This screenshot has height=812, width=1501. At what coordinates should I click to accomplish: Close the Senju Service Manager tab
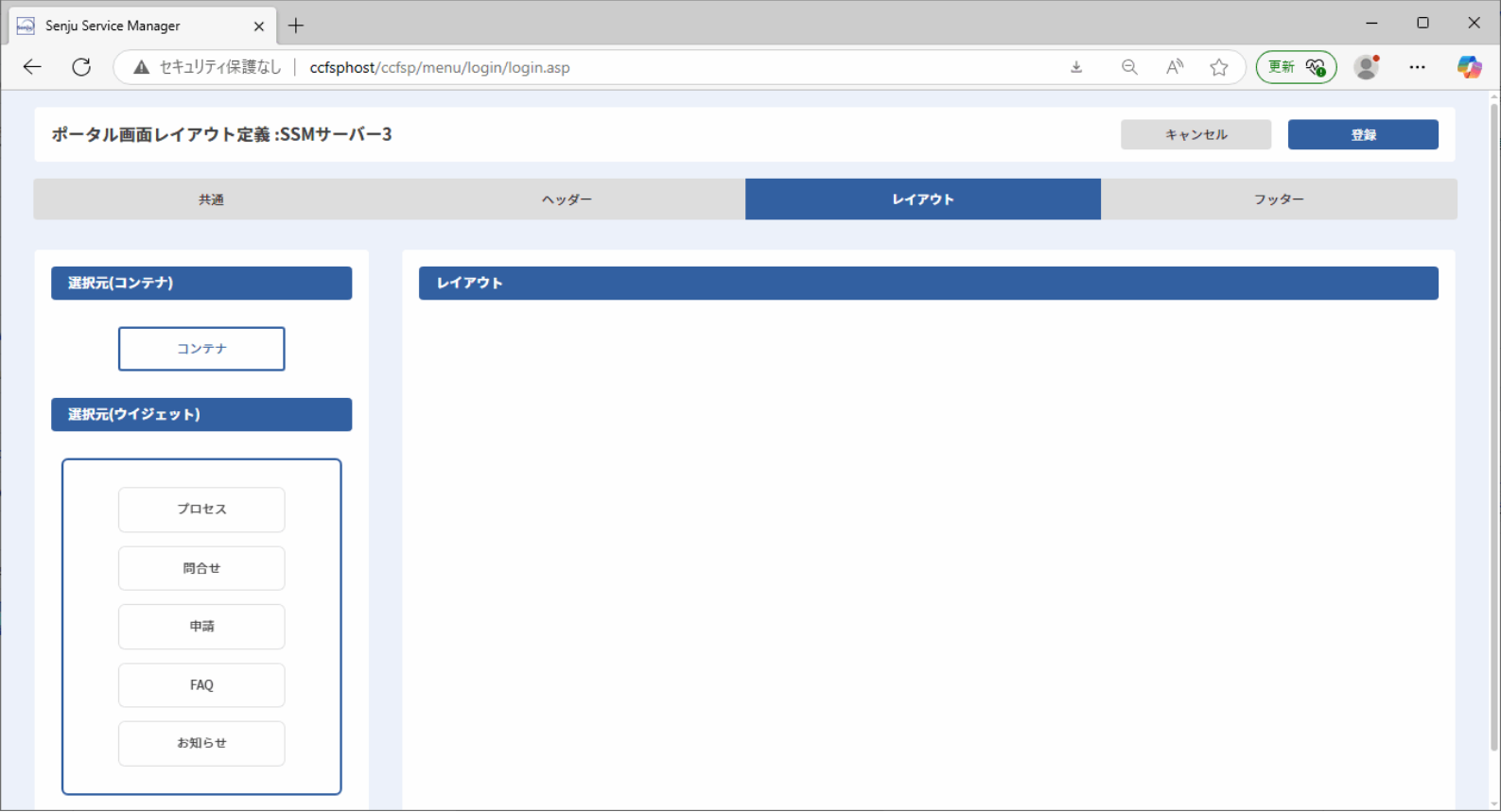click(x=258, y=26)
